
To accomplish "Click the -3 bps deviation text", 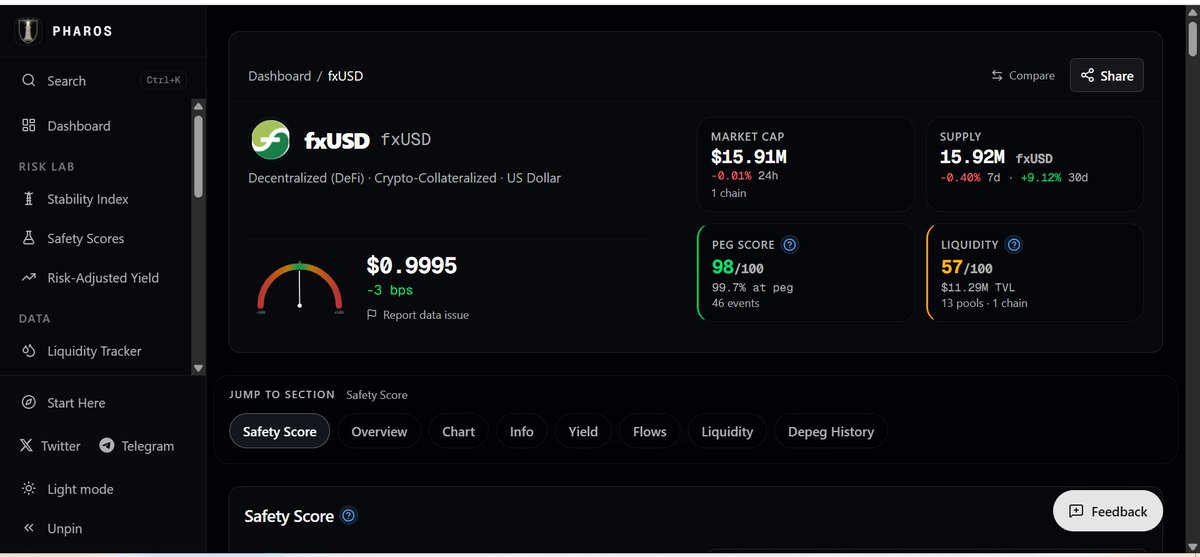I will pyautogui.click(x=389, y=290).
